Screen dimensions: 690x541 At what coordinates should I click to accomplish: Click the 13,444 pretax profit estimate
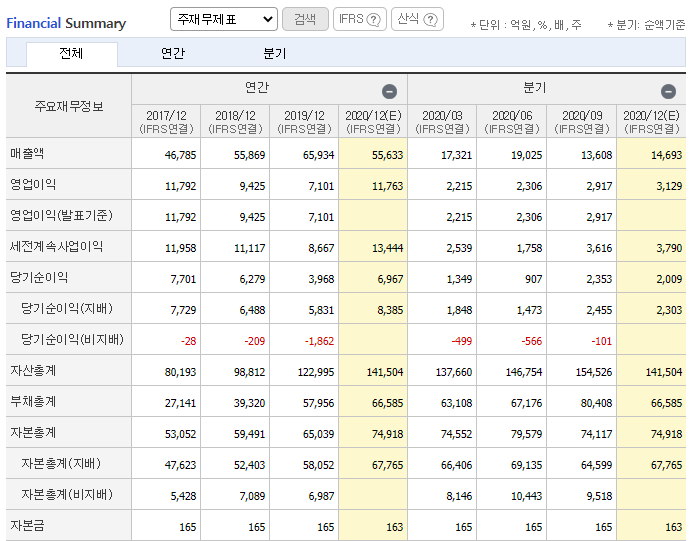pos(388,248)
